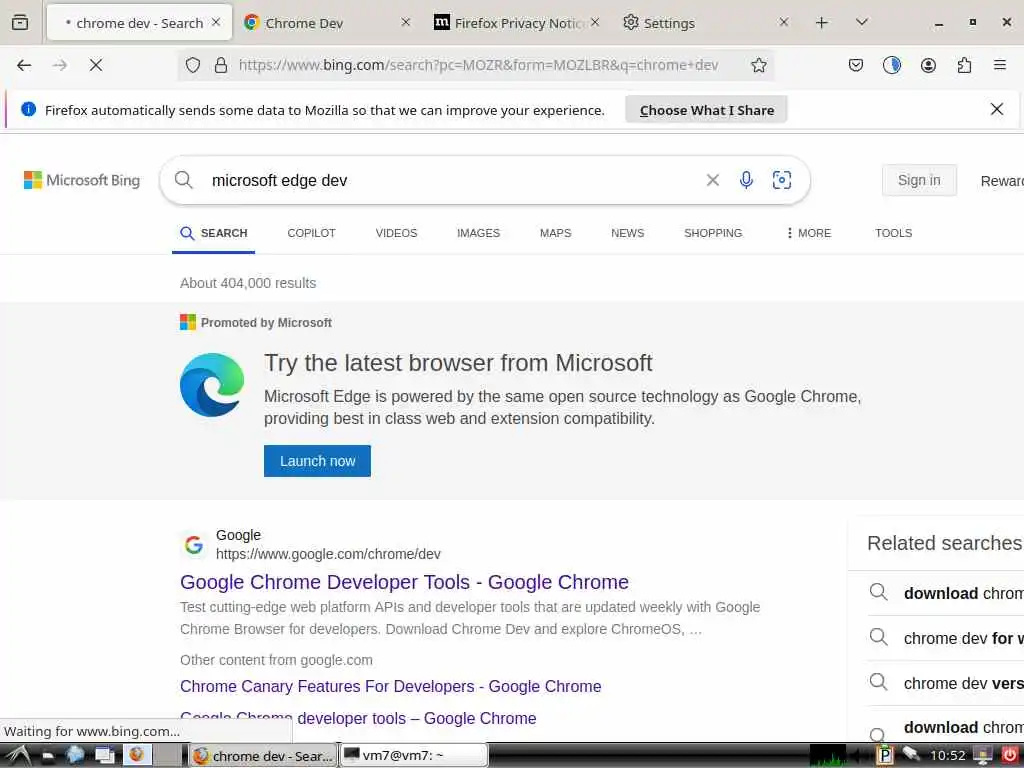Open TOOLS search filter options

(x=893, y=233)
